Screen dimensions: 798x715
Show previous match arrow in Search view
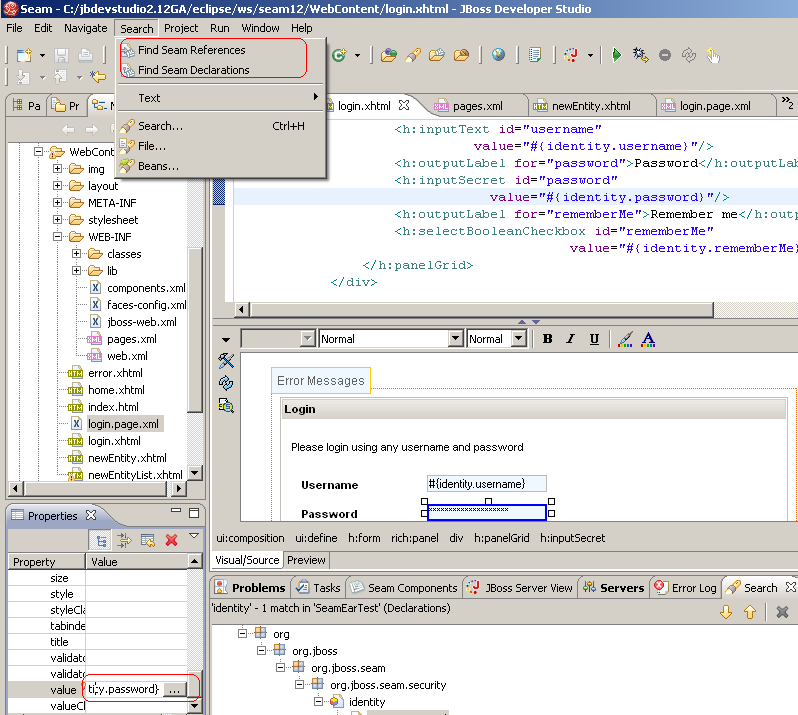coord(749,612)
